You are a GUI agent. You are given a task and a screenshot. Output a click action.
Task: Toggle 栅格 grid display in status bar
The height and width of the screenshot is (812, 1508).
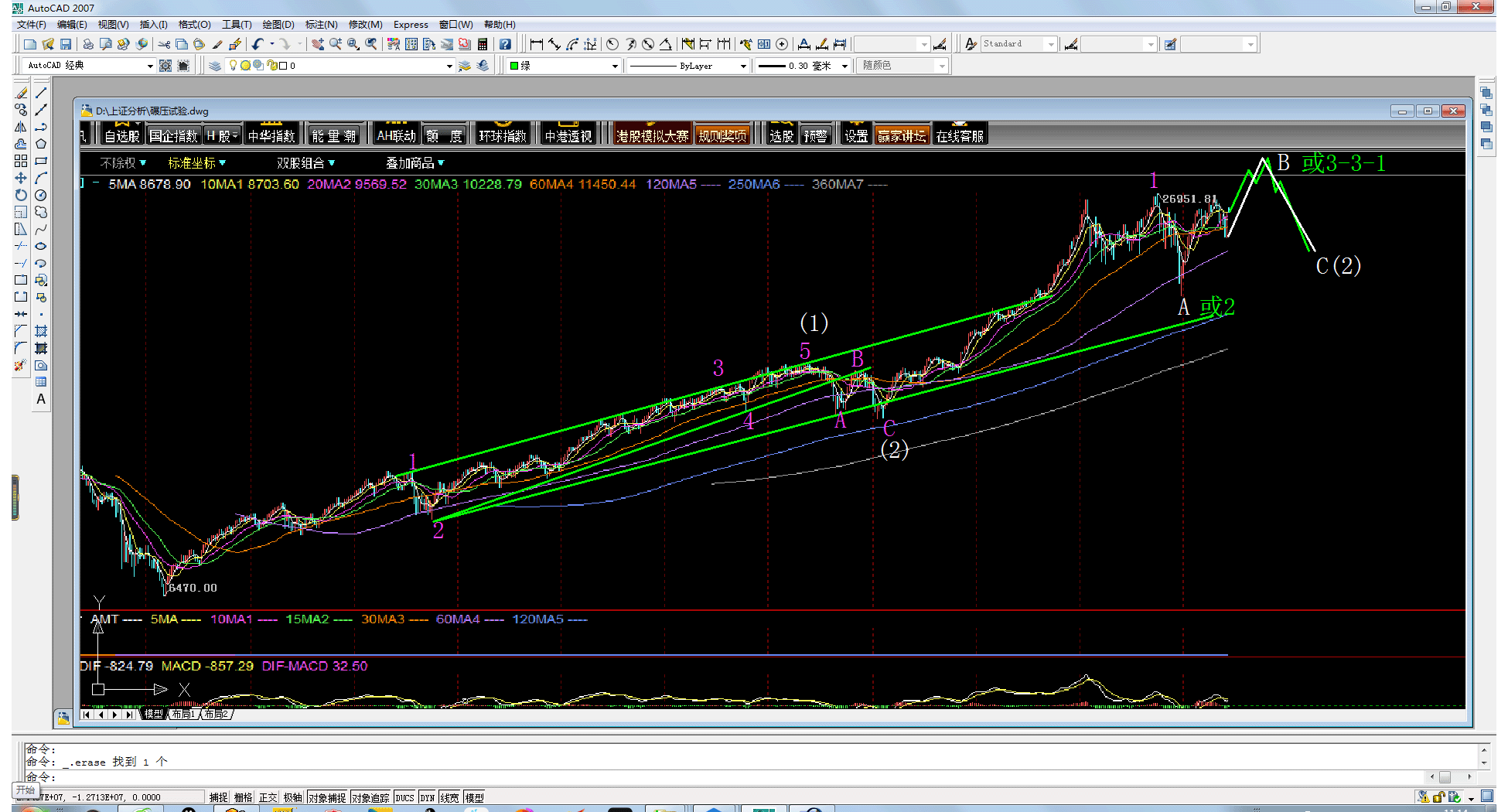[244, 797]
